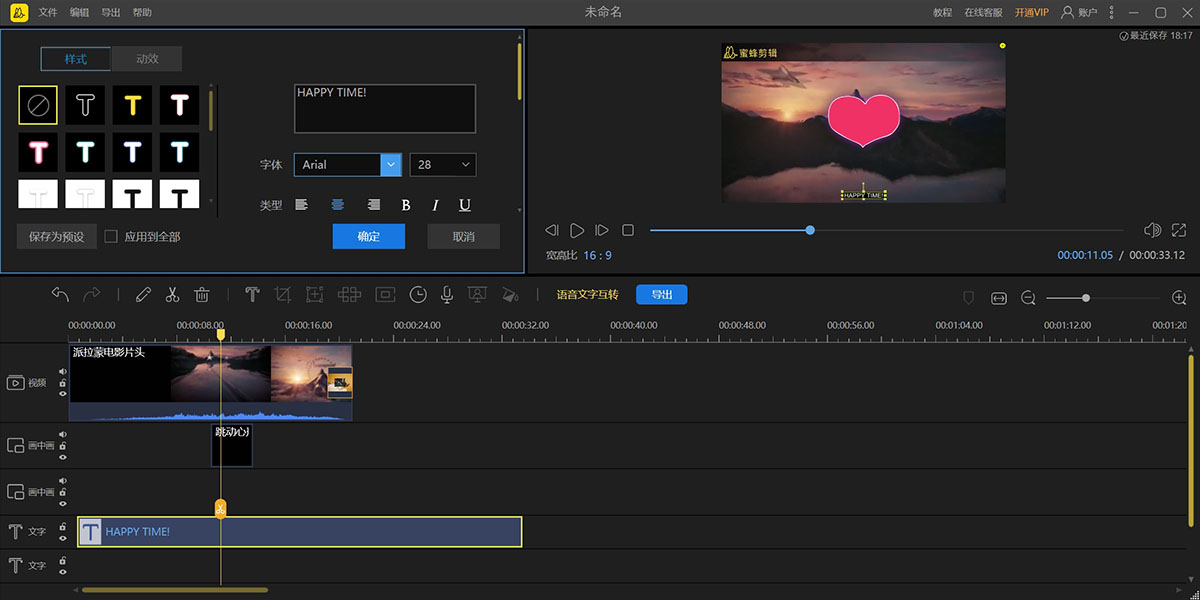1200x600 pixels.
Task: Click the blue 导出 export button
Action: (661, 295)
